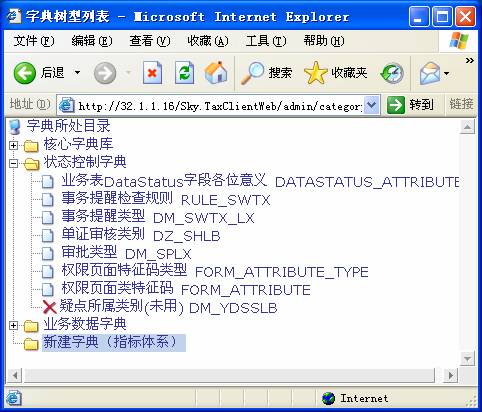Open the Back button history dropdown arrow
Viewport: 482px width, 412px height.
[77, 72]
